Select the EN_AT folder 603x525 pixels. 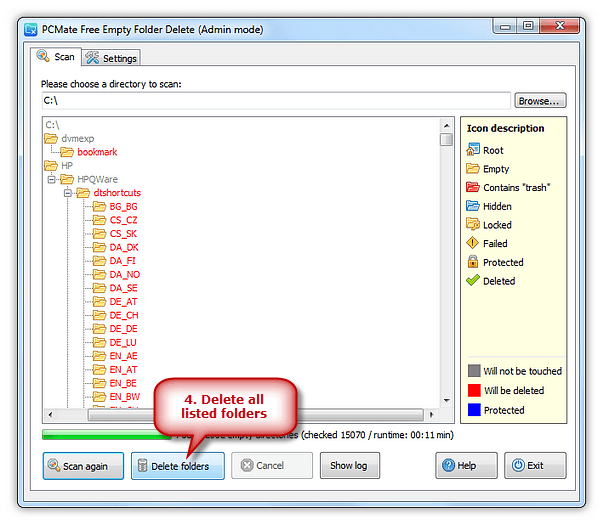(123, 370)
